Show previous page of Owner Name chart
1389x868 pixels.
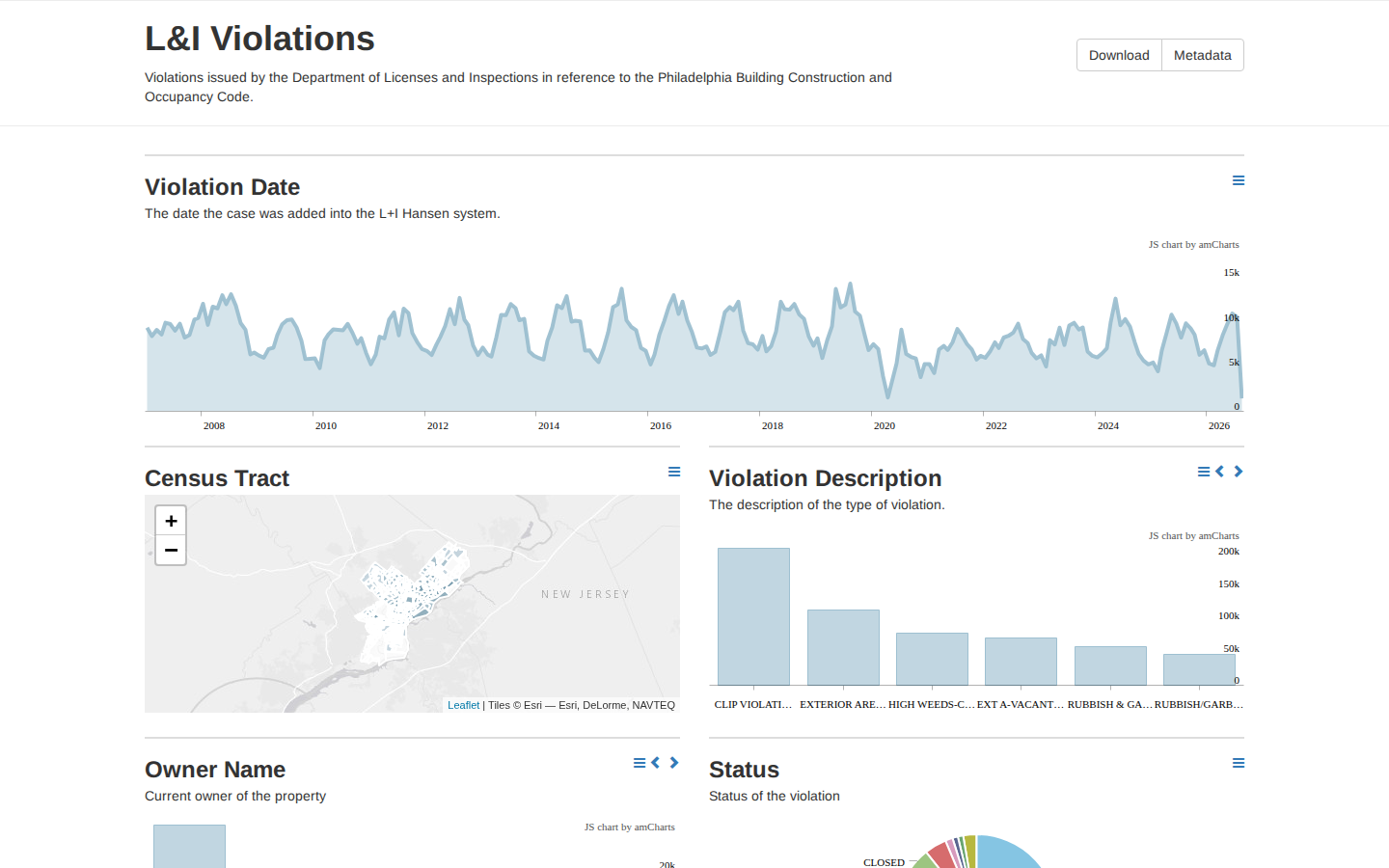pyautogui.click(x=656, y=763)
